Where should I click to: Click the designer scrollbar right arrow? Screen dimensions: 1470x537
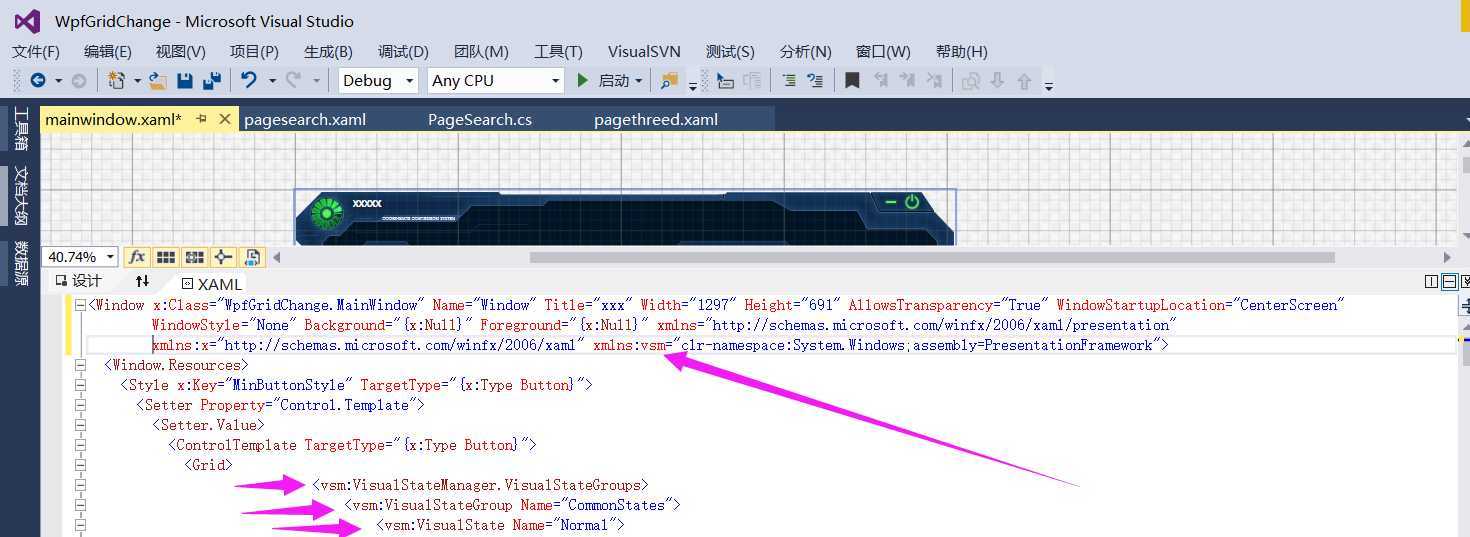(1446, 257)
